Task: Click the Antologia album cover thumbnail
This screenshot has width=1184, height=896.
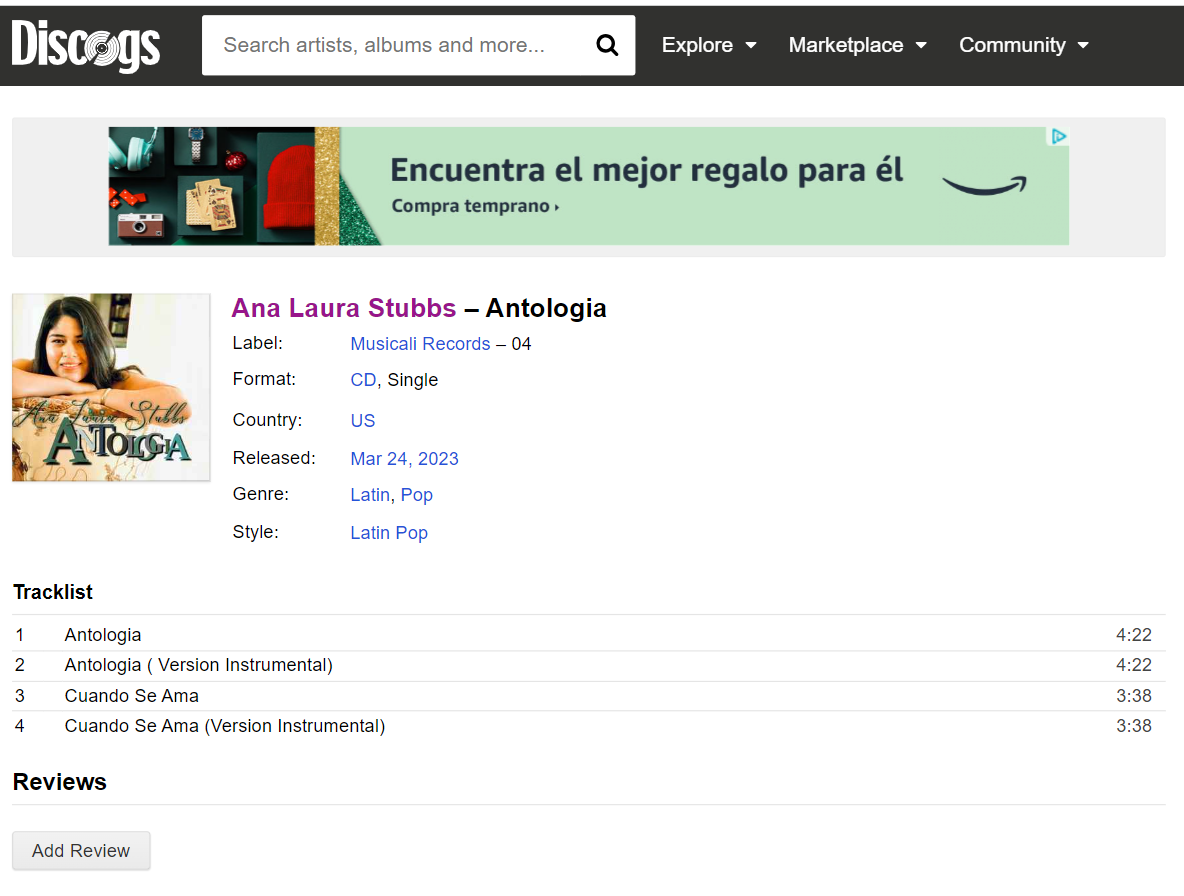Action: (111, 387)
